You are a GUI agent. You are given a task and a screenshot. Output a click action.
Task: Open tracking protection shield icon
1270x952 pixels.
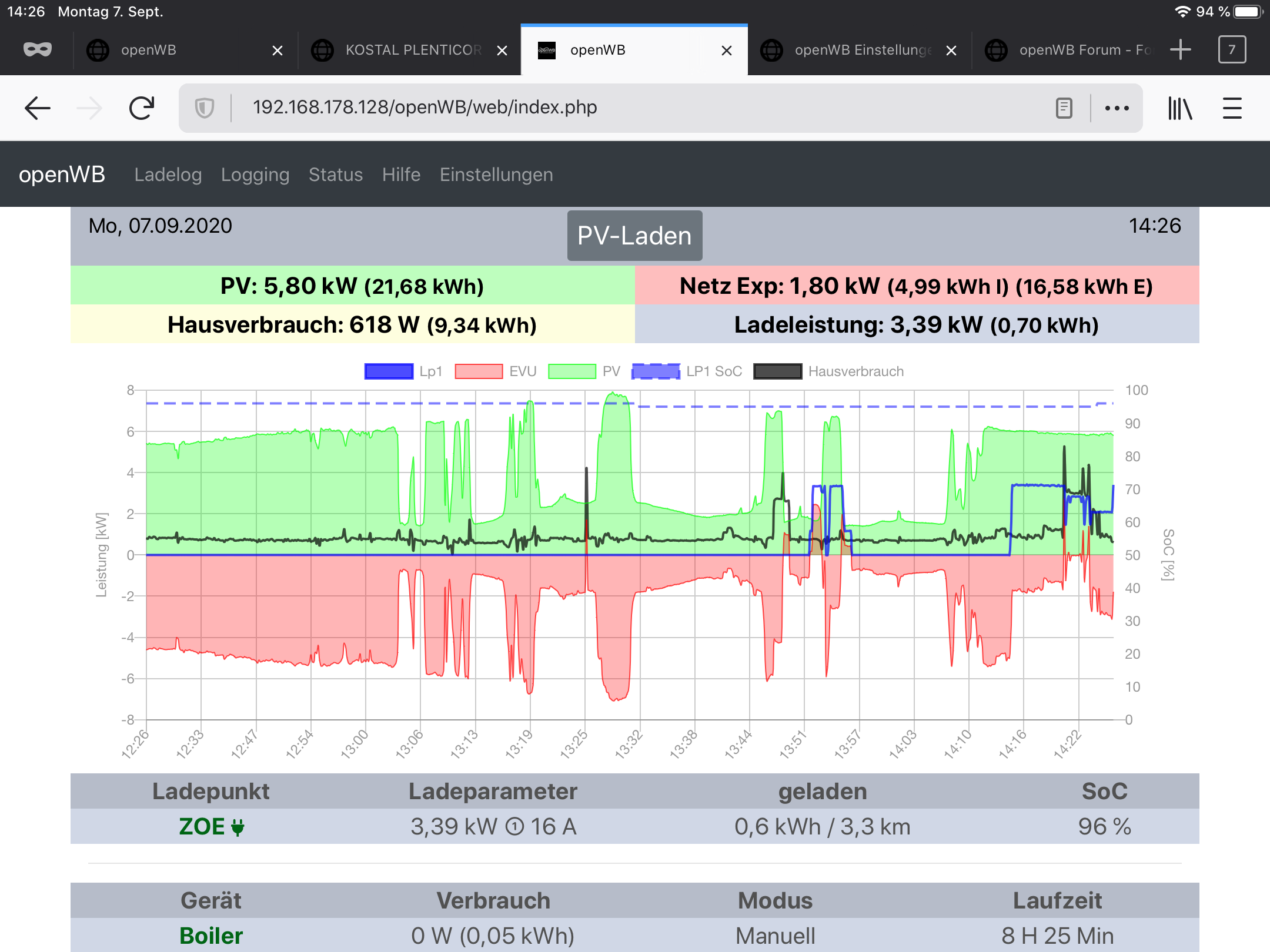point(204,108)
